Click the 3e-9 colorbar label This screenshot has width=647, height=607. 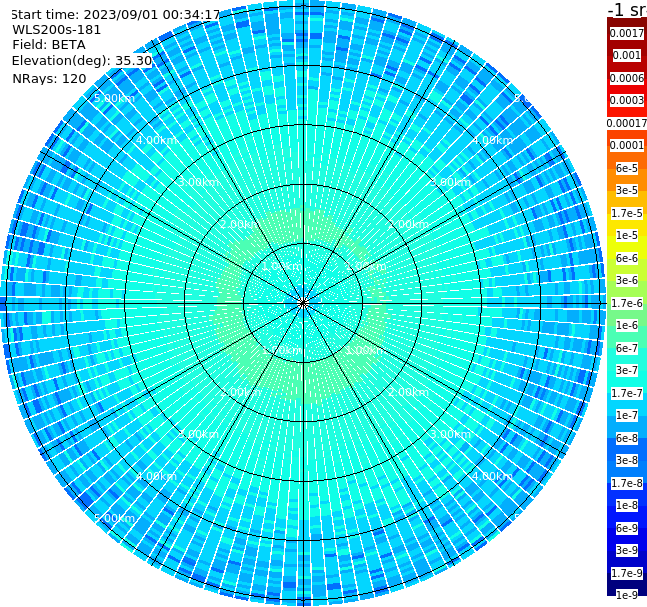(627, 550)
